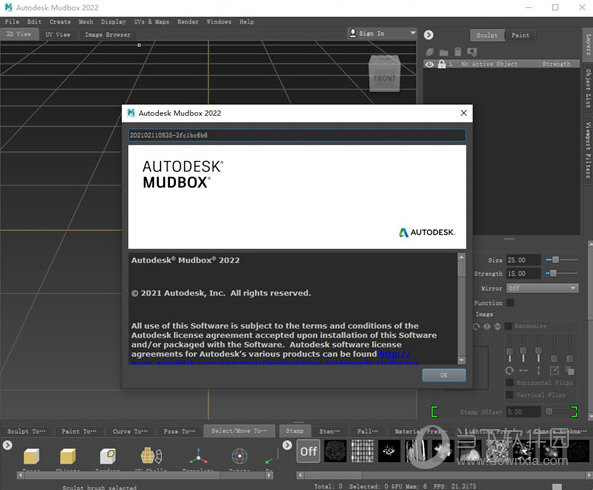Select the Rotate tool icon
This screenshot has height=490, width=593.
239,456
